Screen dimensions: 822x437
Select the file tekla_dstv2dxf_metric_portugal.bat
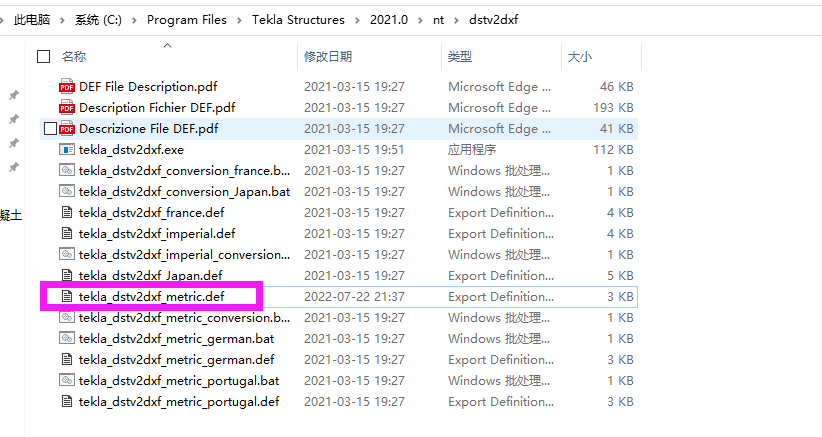click(179, 380)
